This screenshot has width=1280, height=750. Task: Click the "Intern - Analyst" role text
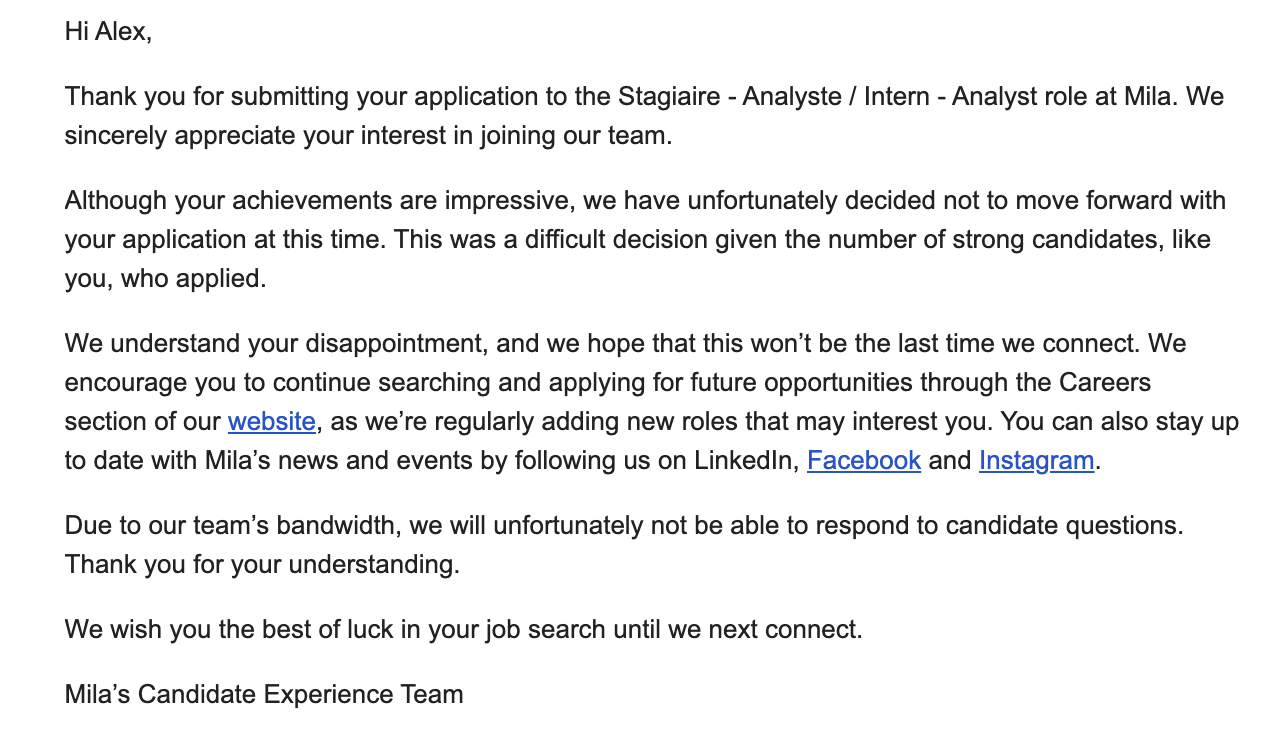(875, 97)
